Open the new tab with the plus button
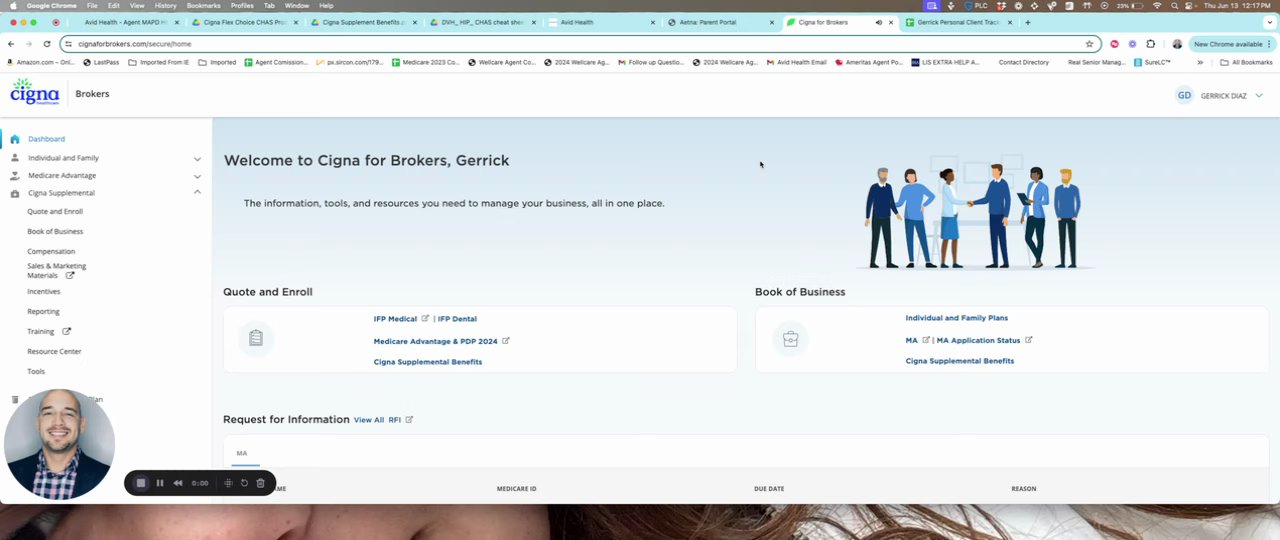1280x540 pixels. click(1027, 22)
